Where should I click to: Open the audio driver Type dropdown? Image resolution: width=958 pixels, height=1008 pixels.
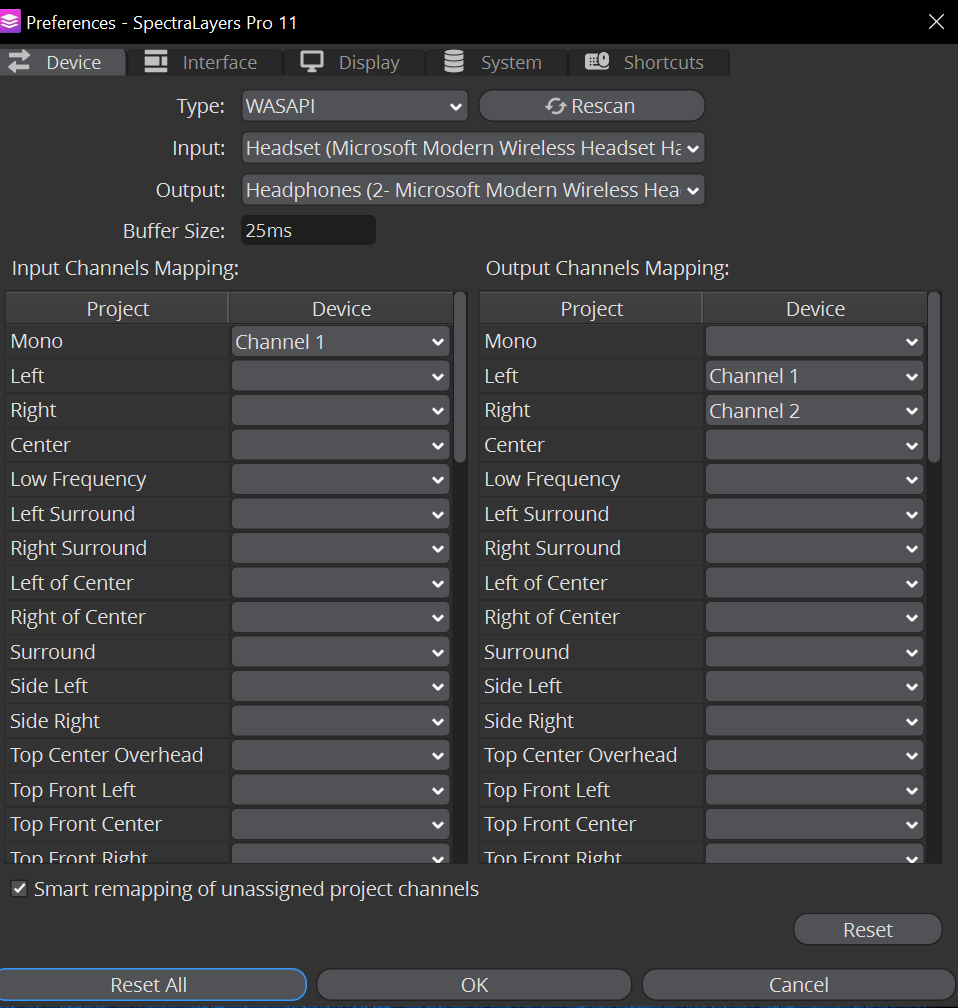coord(355,106)
